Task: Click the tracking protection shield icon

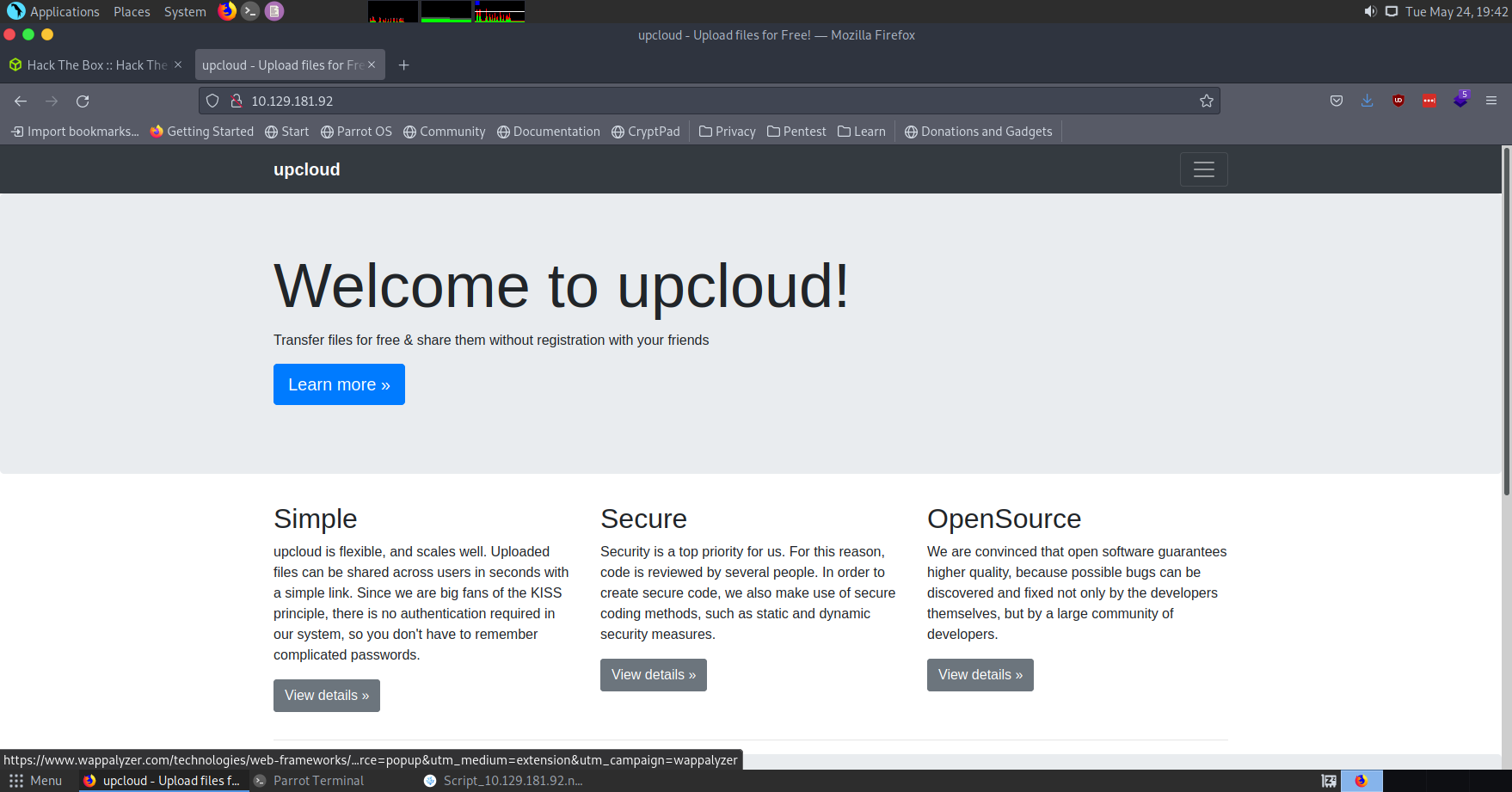Action: pyautogui.click(x=212, y=101)
